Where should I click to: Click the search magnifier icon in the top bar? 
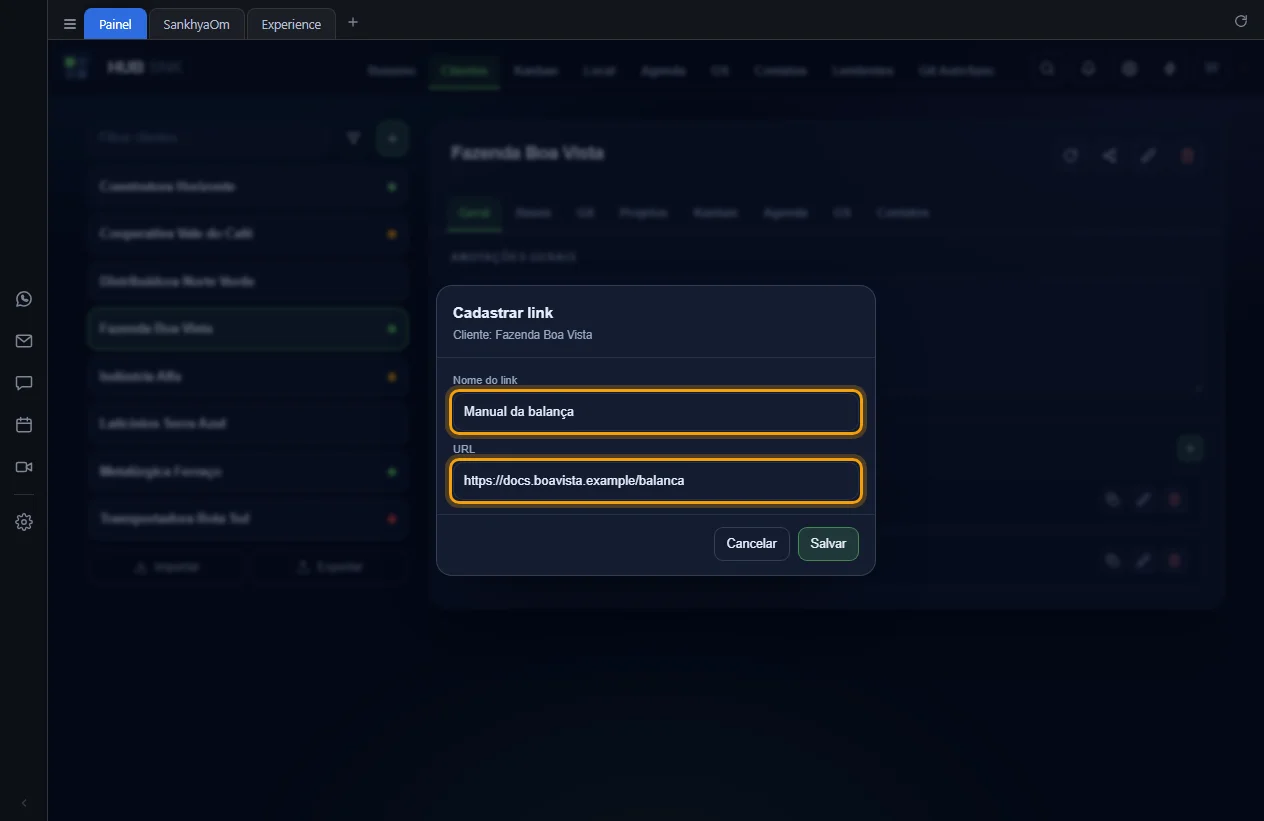pyautogui.click(x=1047, y=69)
